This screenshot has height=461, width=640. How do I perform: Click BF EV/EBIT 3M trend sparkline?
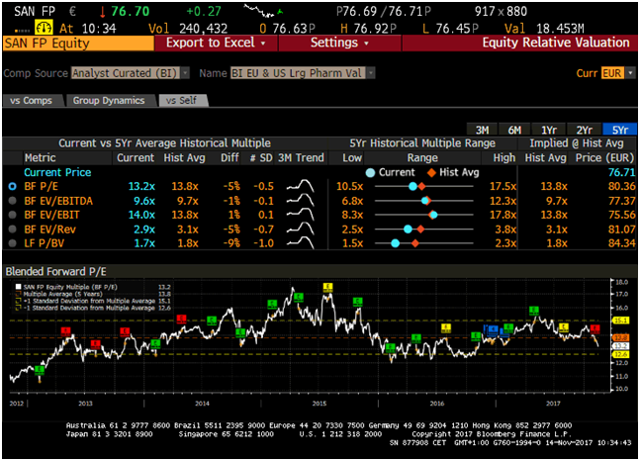(300, 214)
